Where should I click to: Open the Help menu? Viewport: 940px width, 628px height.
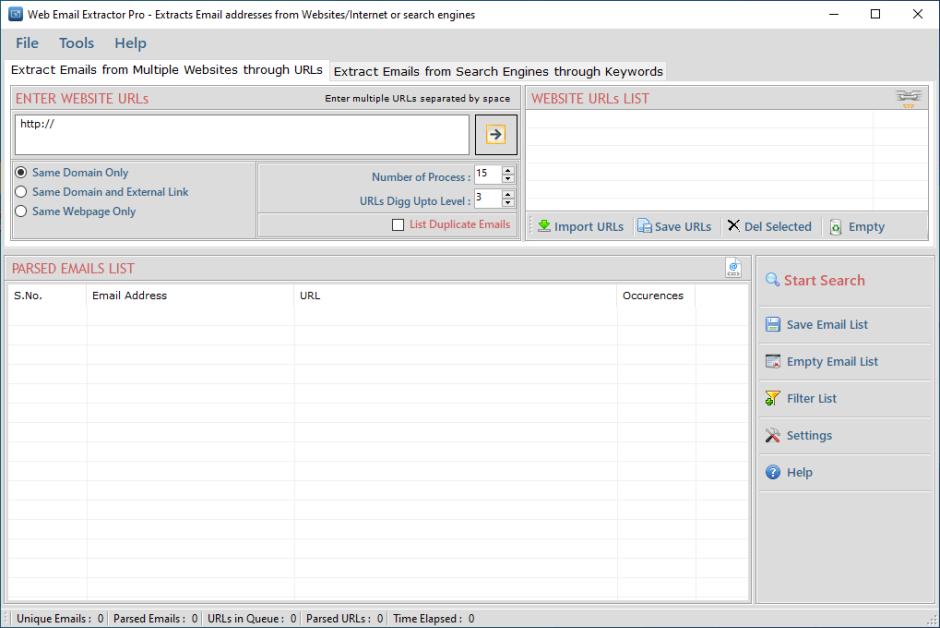coord(130,43)
